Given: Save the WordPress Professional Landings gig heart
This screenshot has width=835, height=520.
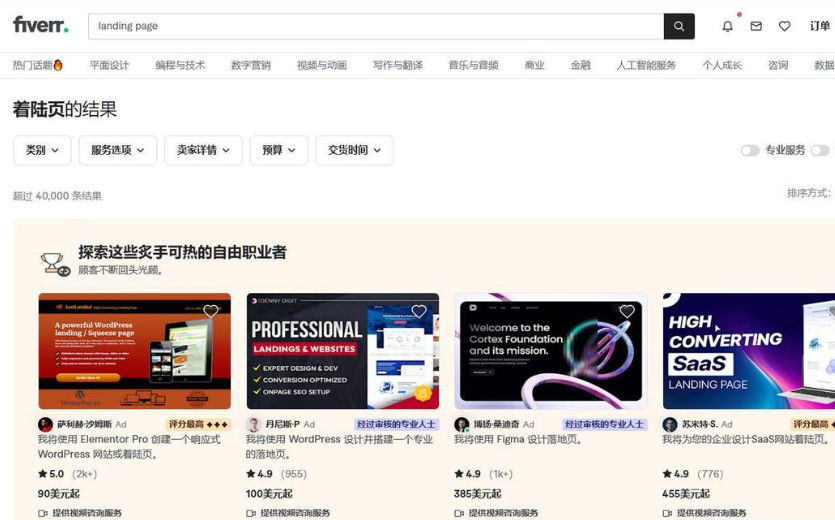Looking at the screenshot, I should 419,311.
